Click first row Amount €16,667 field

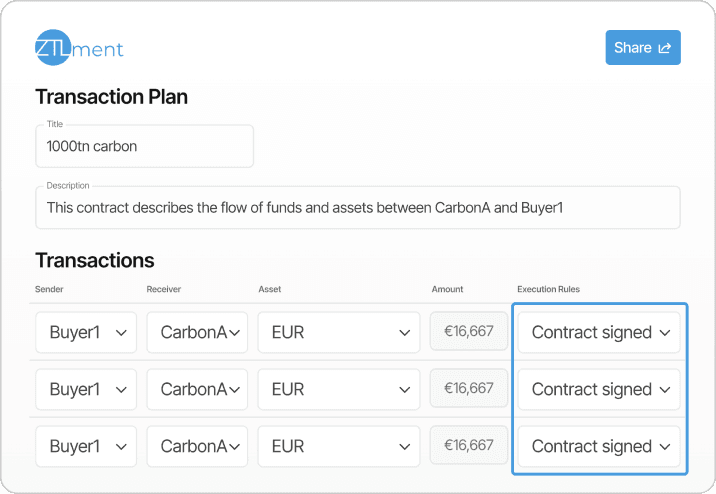(x=468, y=331)
